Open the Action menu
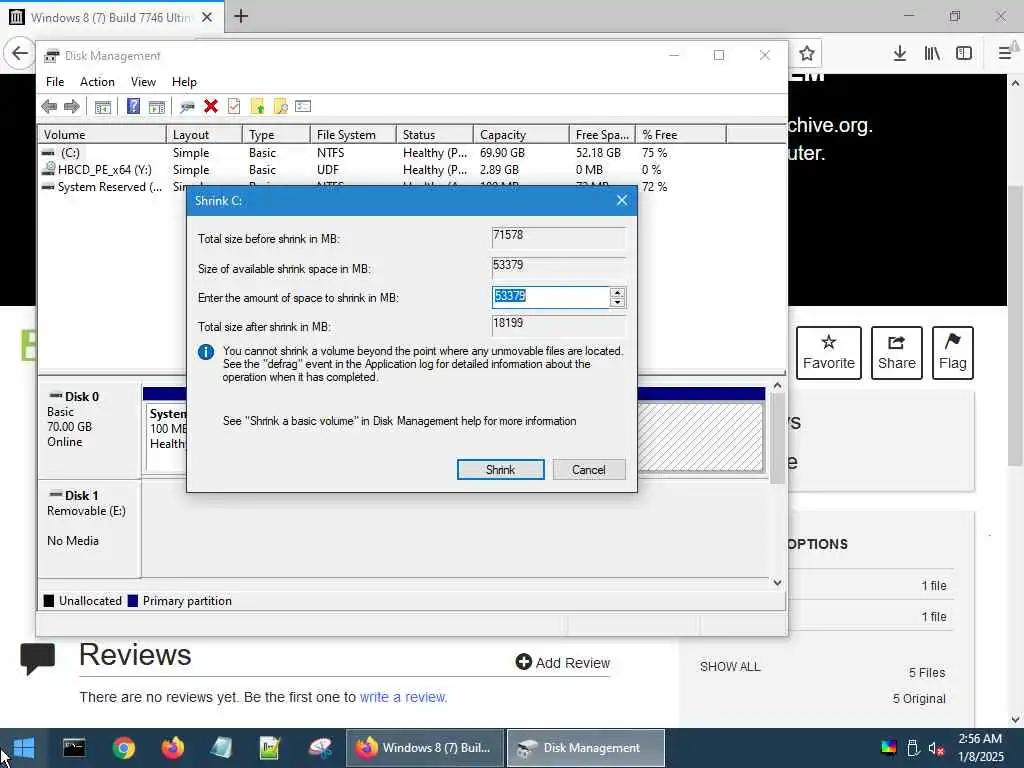This screenshot has width=1024, height=768. coord(97,82)
